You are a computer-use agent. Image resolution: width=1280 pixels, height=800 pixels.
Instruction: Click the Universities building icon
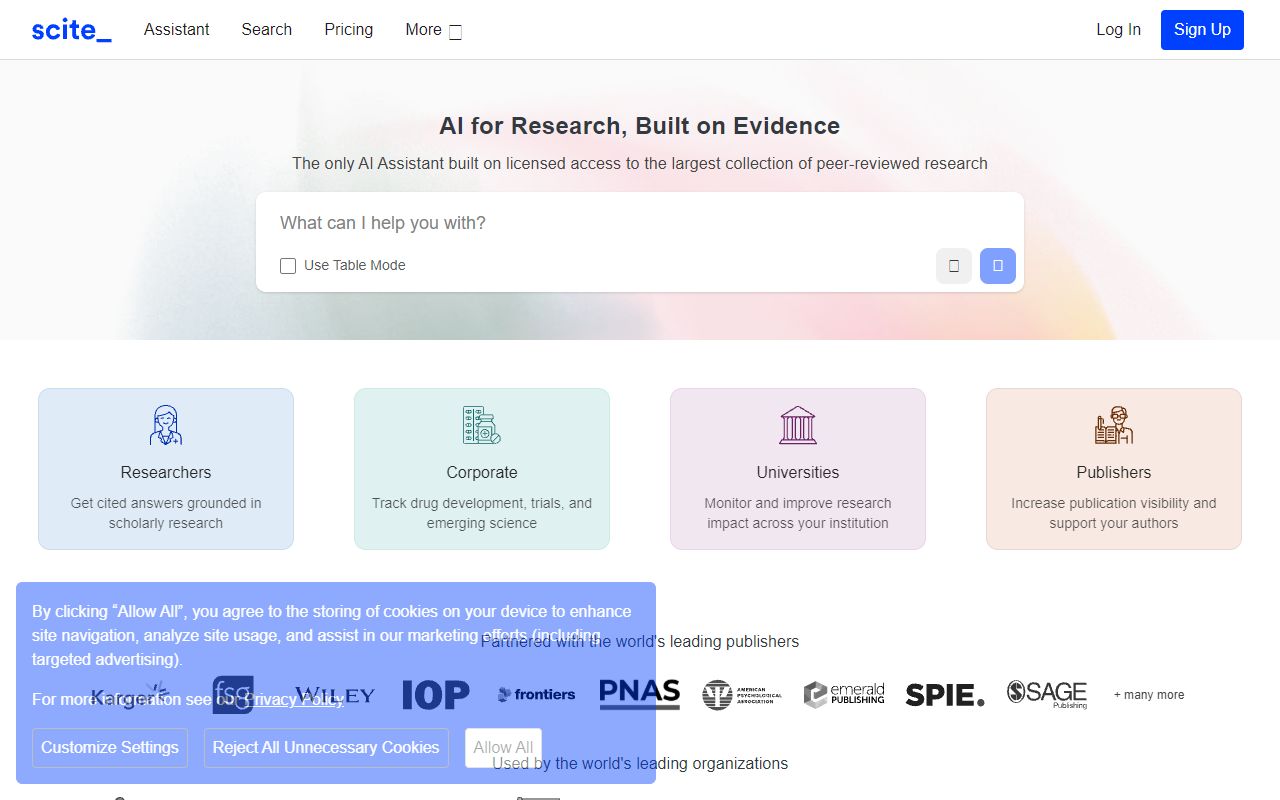coord(797,425)
